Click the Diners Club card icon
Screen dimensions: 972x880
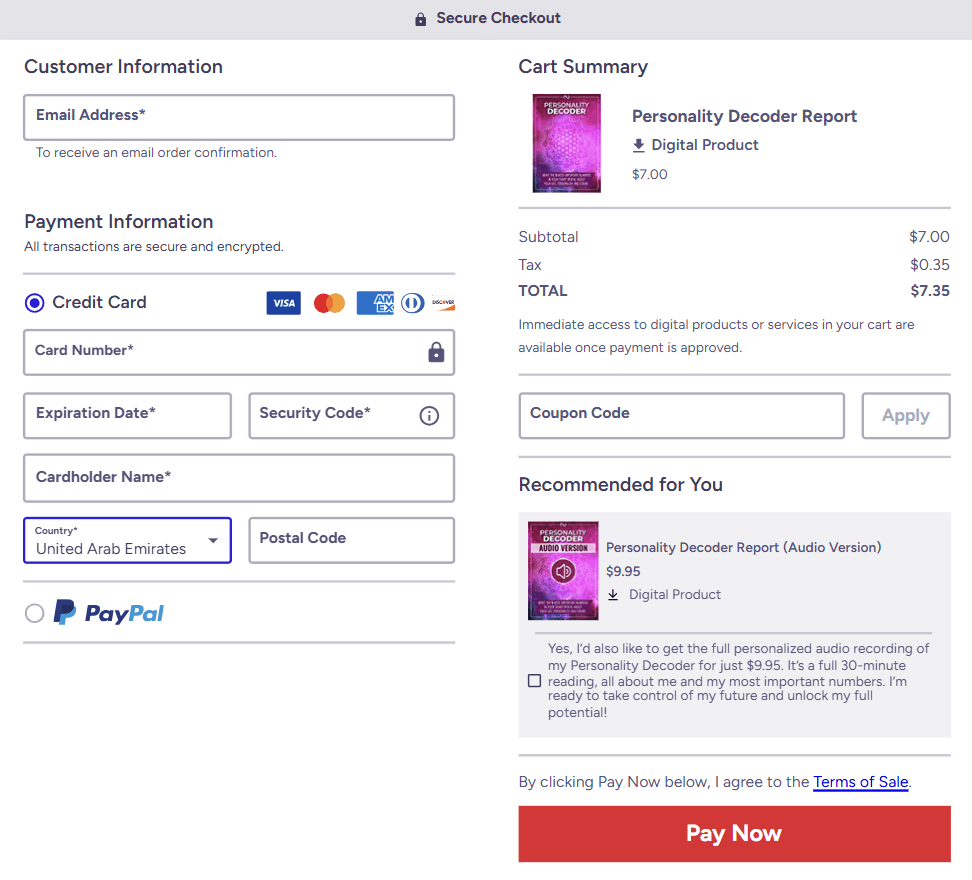click(x=412, y=302)
